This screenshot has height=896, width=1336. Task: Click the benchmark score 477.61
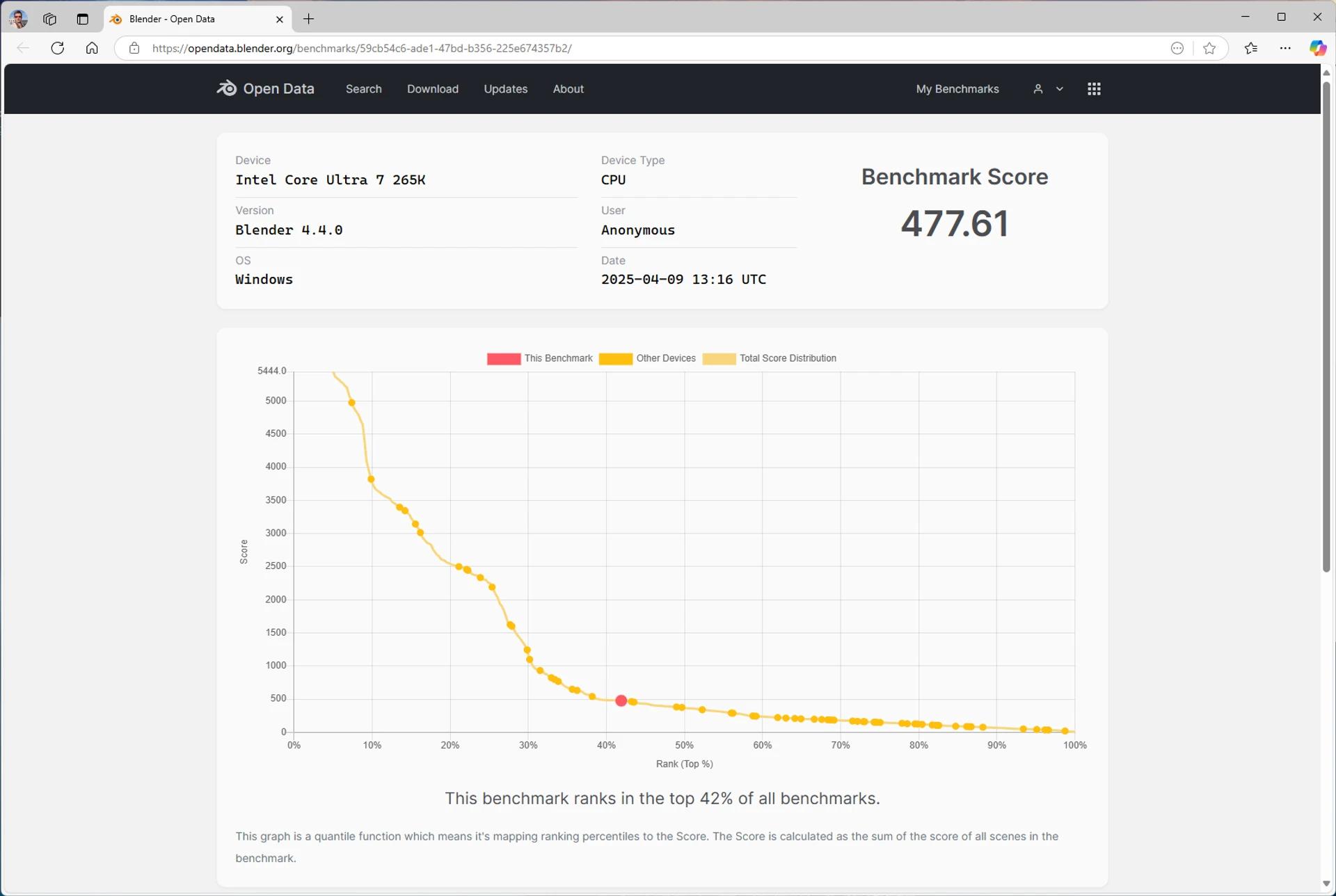955,223
